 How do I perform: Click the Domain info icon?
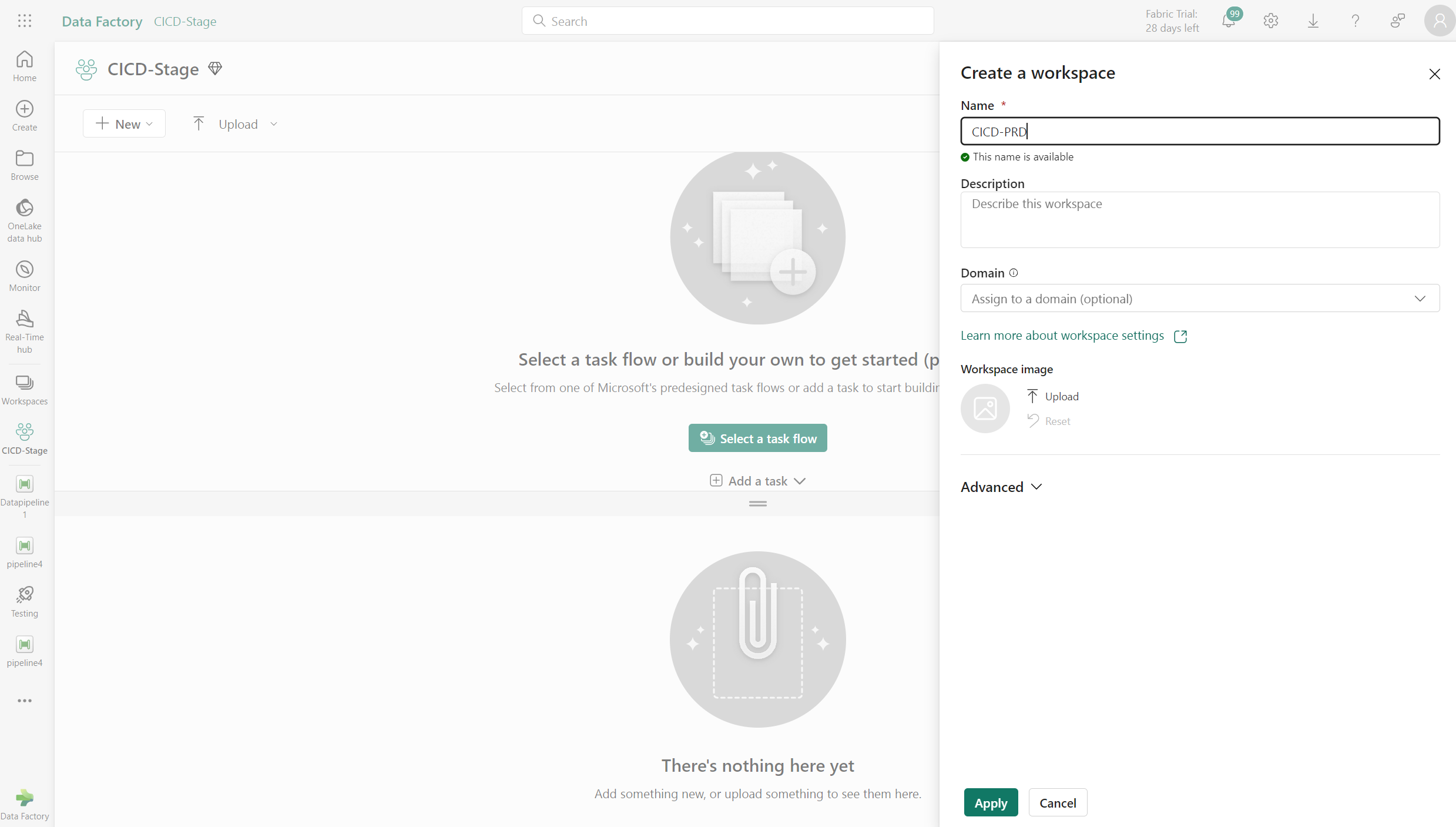1014,273
